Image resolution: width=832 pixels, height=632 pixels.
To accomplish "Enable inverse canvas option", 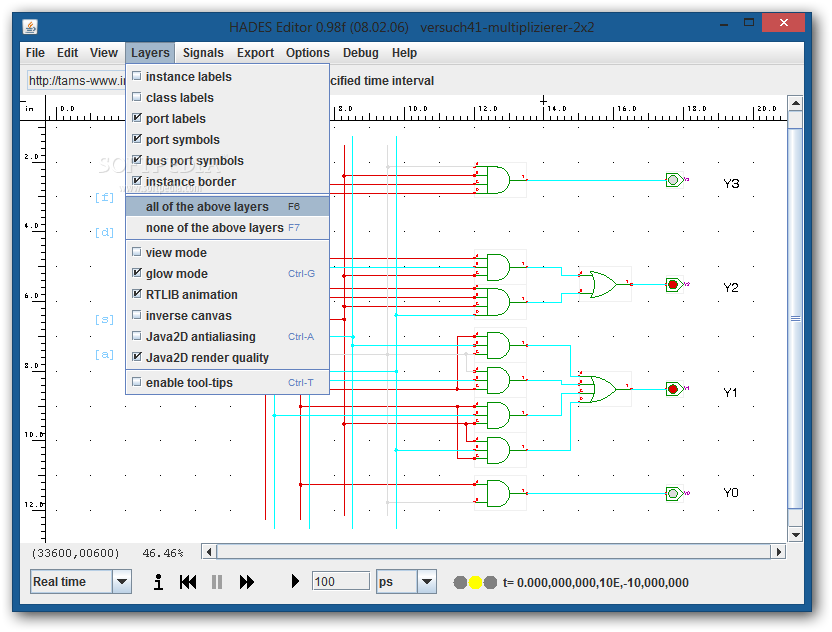I will pos(227,316).
